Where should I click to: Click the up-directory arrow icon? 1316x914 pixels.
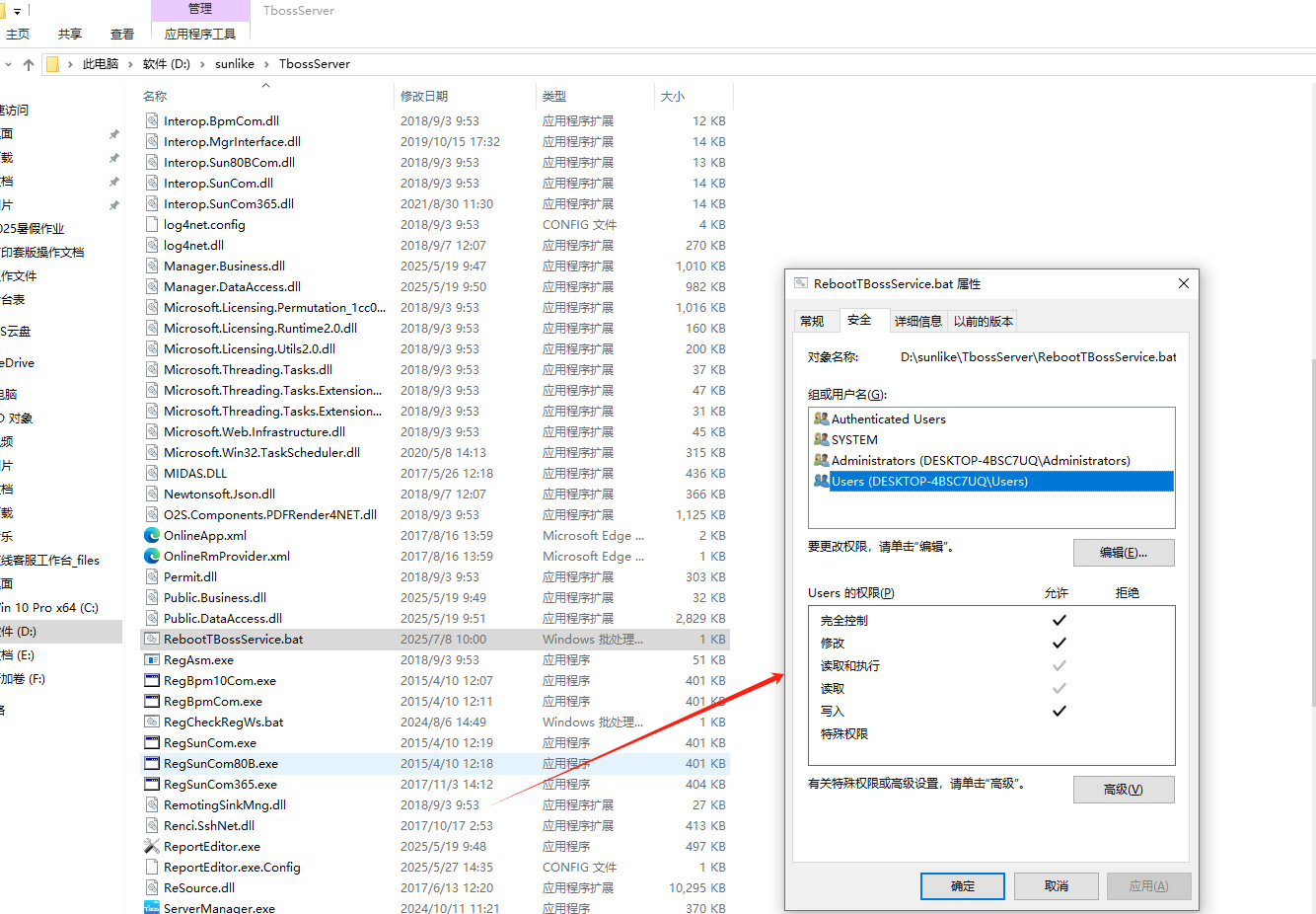coord(29,64)
